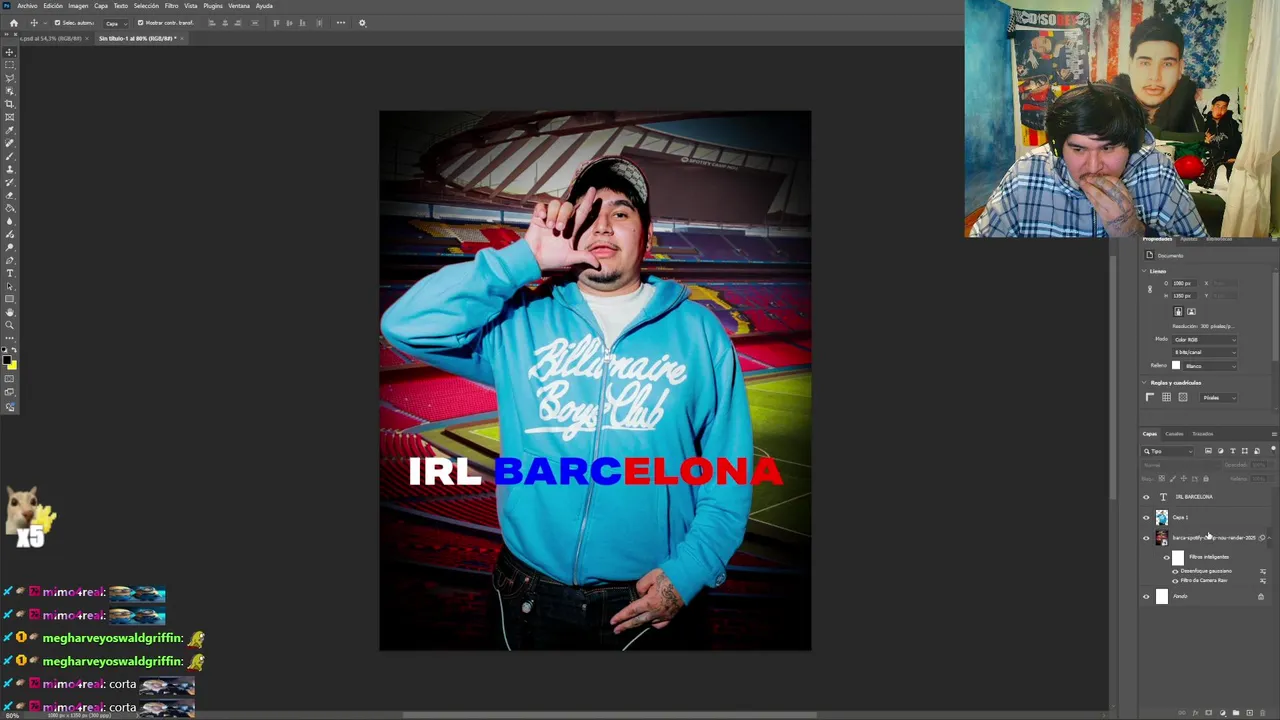Collapse the Reglas y cuadrículas section
Viewport: 1280px width, 720px height.
[1144, 383]
